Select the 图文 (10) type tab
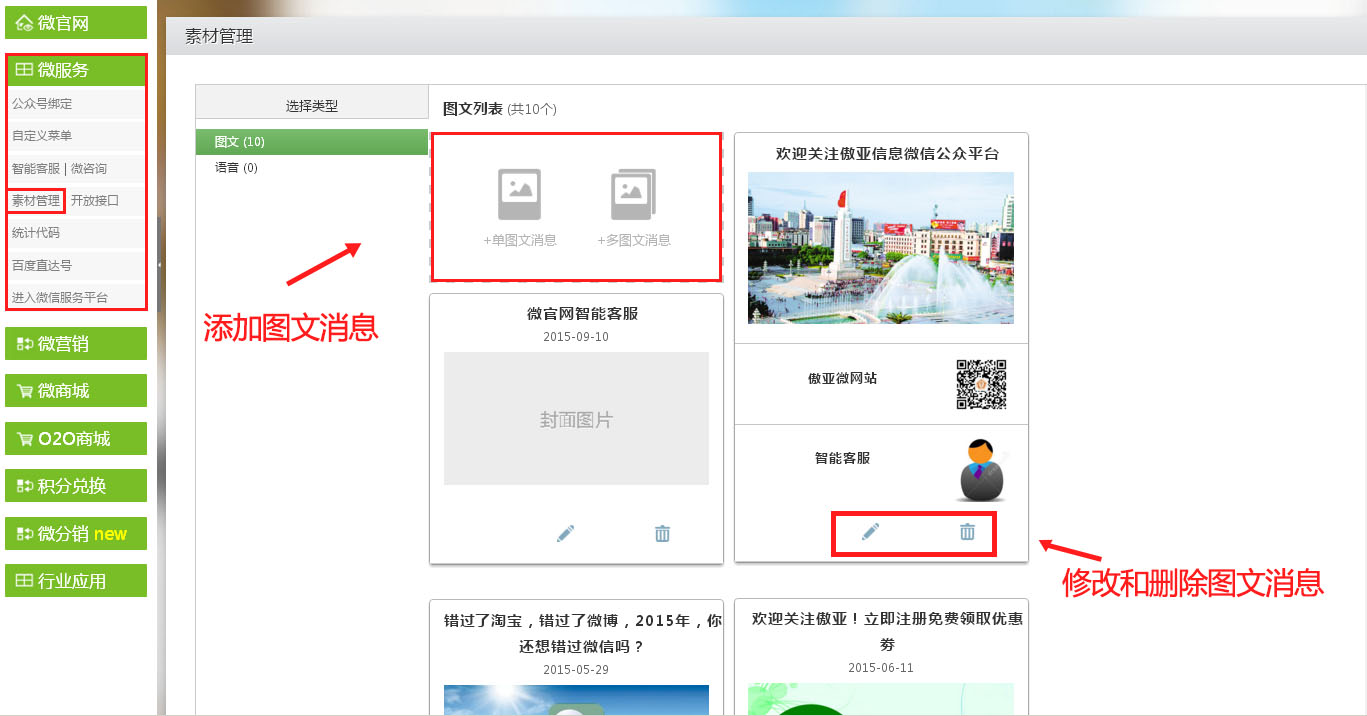1367x716 pixels. [x=240, y=142]
